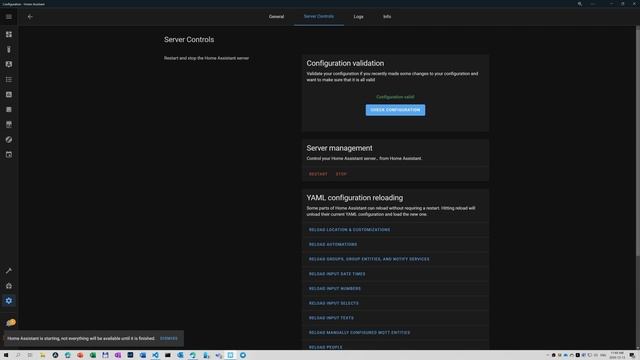Click Restart under Server management
The height and width of the screenshot is (360, 640).
coord(318,174)
